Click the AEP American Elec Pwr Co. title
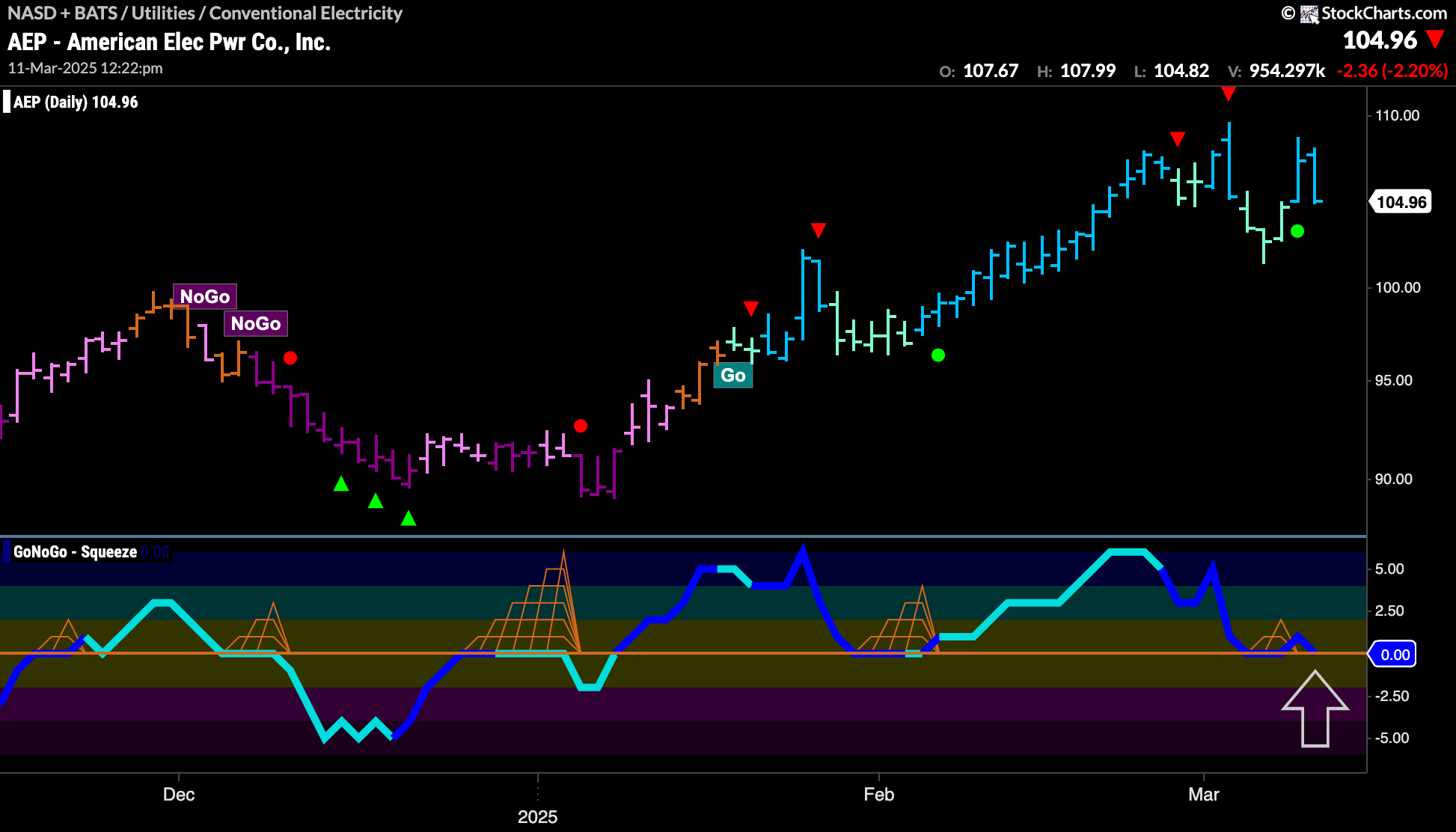 [x=169, y=42]
